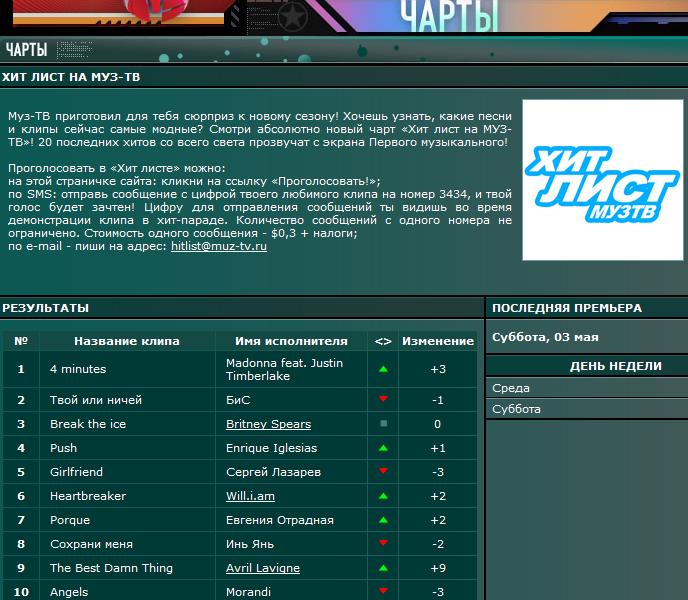Click the song title Heartbreaker
Image resolution: width=688 pixels, height=600 pixels.
tap(88, 496)
